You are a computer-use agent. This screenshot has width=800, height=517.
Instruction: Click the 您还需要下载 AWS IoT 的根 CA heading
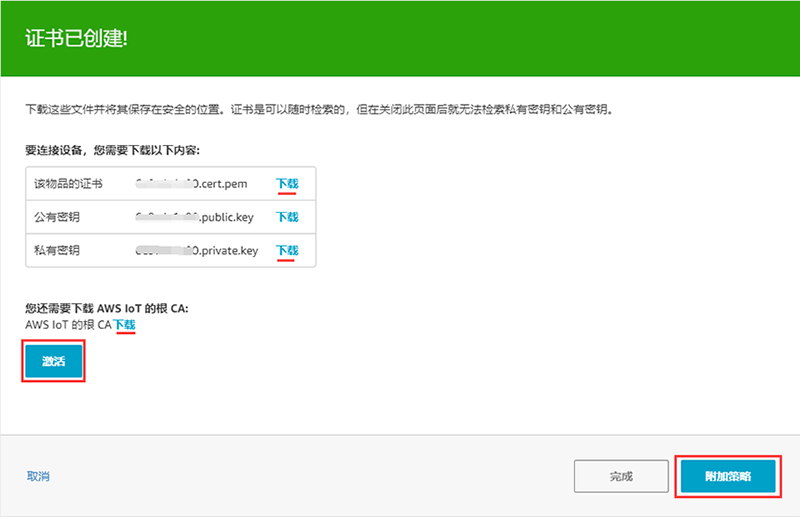click(x=107, y=309)
